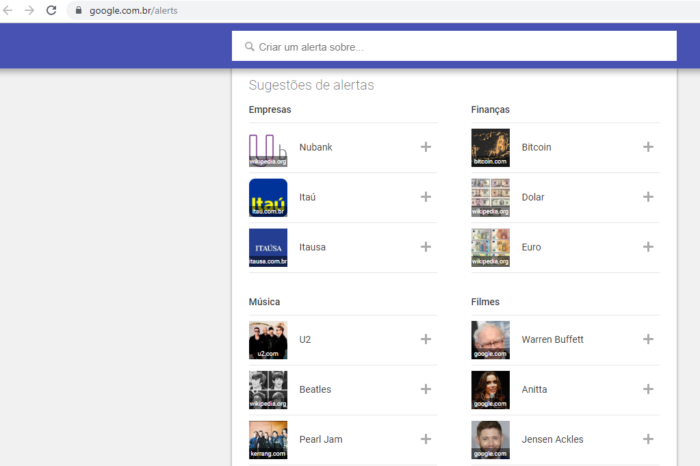Add an alert for Jensen Ackles

coord(648,439)
